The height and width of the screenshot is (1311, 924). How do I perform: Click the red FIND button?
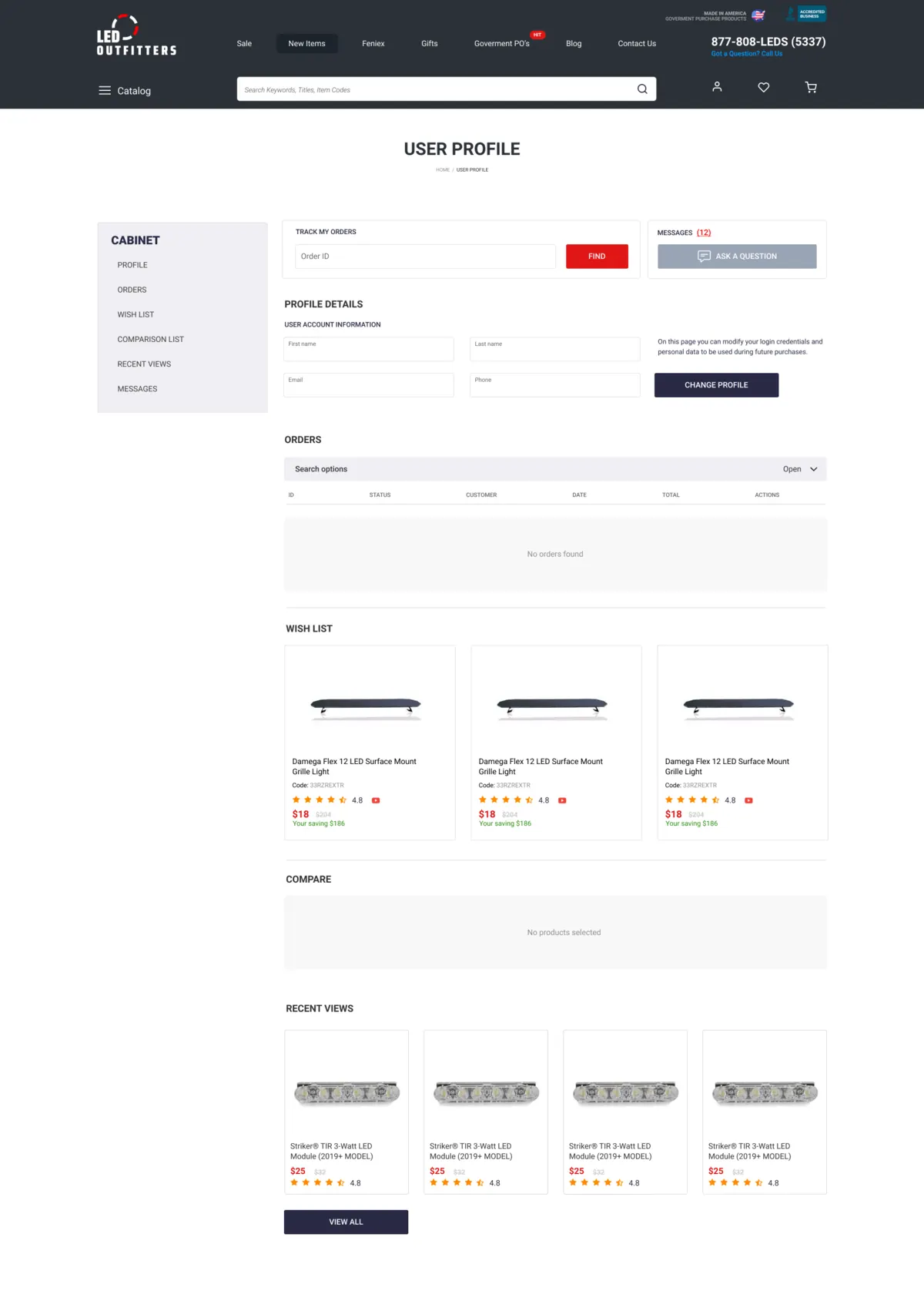[x=597, y=256]
